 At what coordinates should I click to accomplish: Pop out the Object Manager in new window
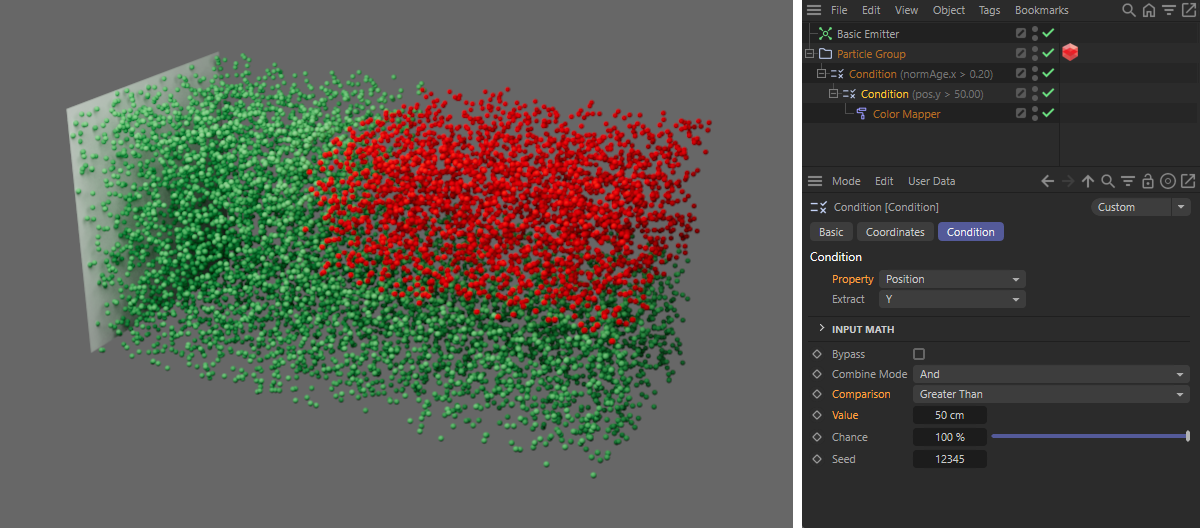pyautogui.click(x=1187, y=10)
